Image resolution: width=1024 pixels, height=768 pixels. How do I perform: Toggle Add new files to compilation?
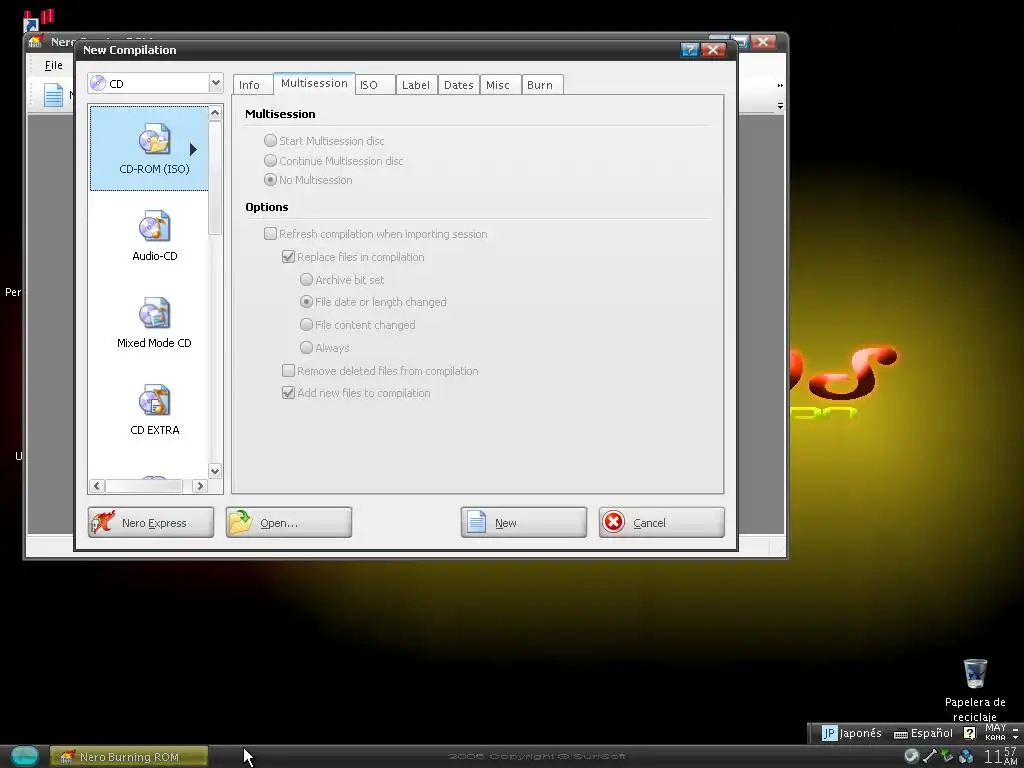pyautogui.click(x=356, y=392)
